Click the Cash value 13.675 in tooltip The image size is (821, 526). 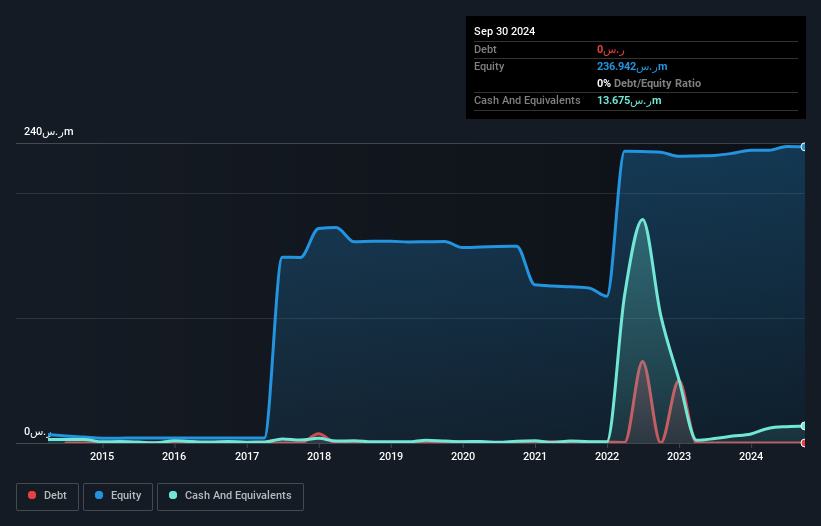pos(629,100)
